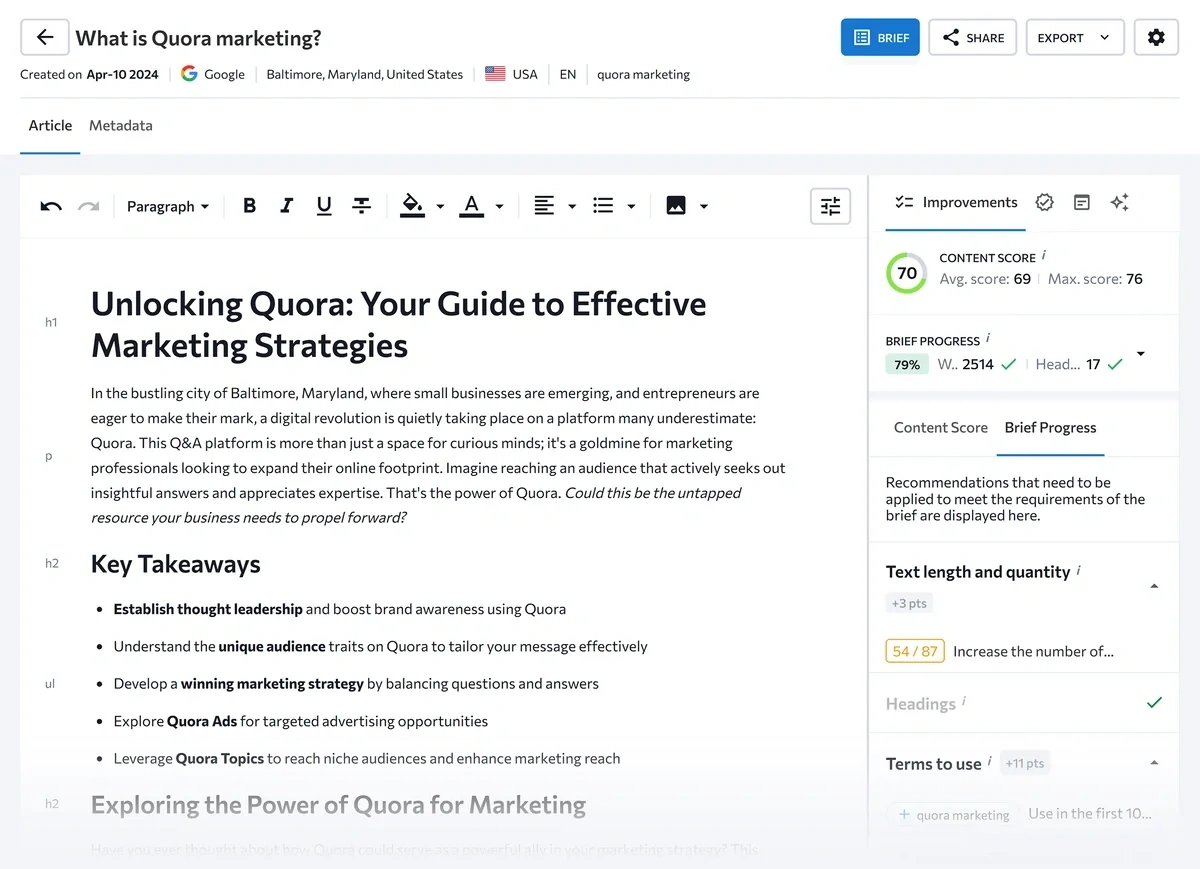Open the Improvements tab
Viewport: 1200px width, 869px height.
point(956,202)
